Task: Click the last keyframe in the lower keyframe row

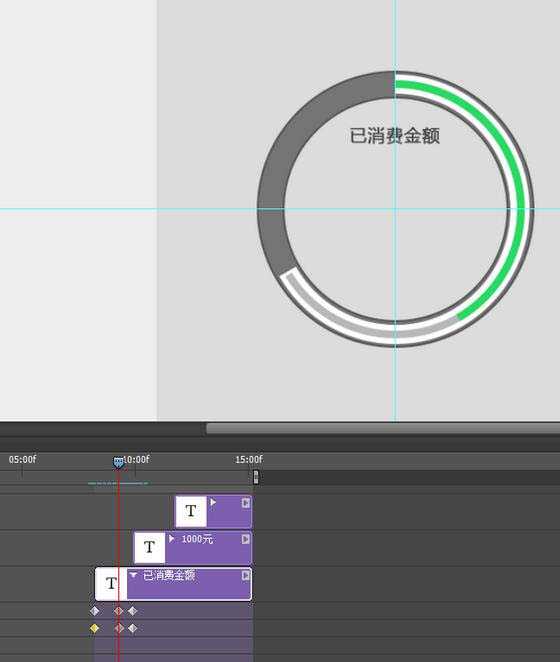Action: click(x=133, y=628)
